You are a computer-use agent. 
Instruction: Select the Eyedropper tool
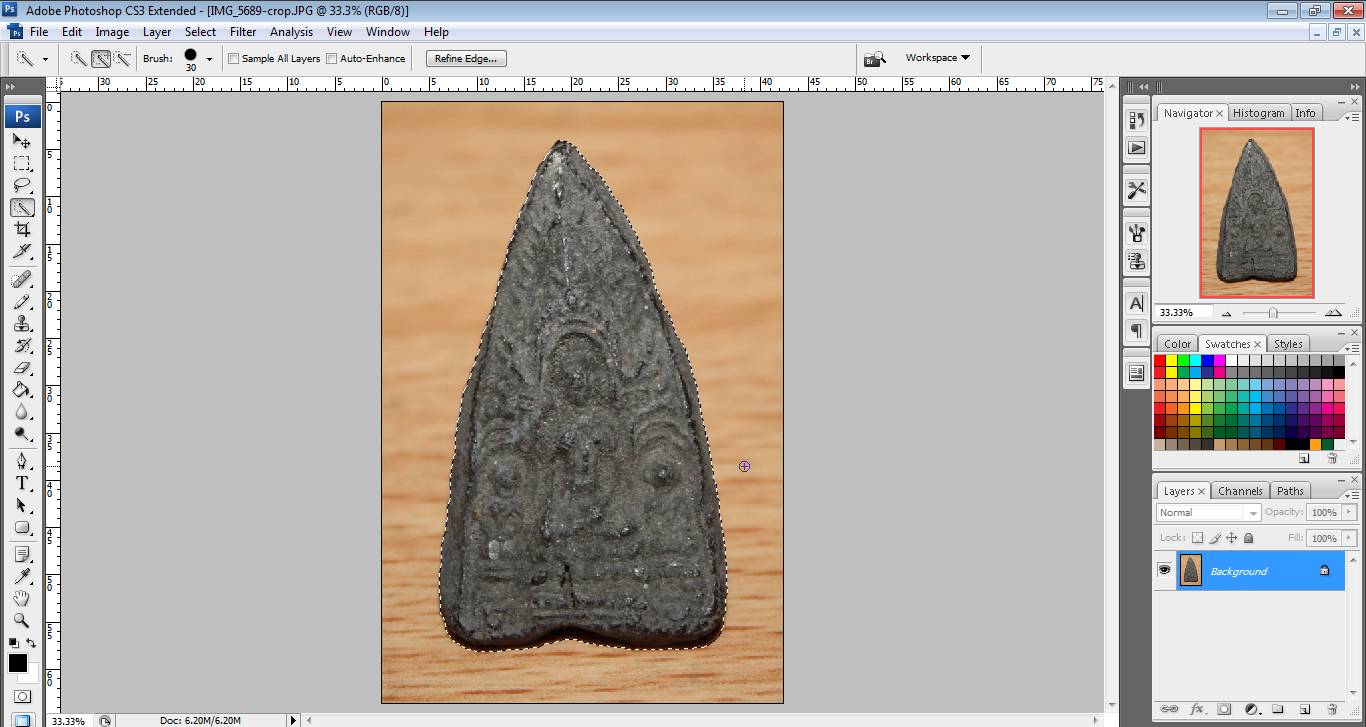(x=22, y=577)
